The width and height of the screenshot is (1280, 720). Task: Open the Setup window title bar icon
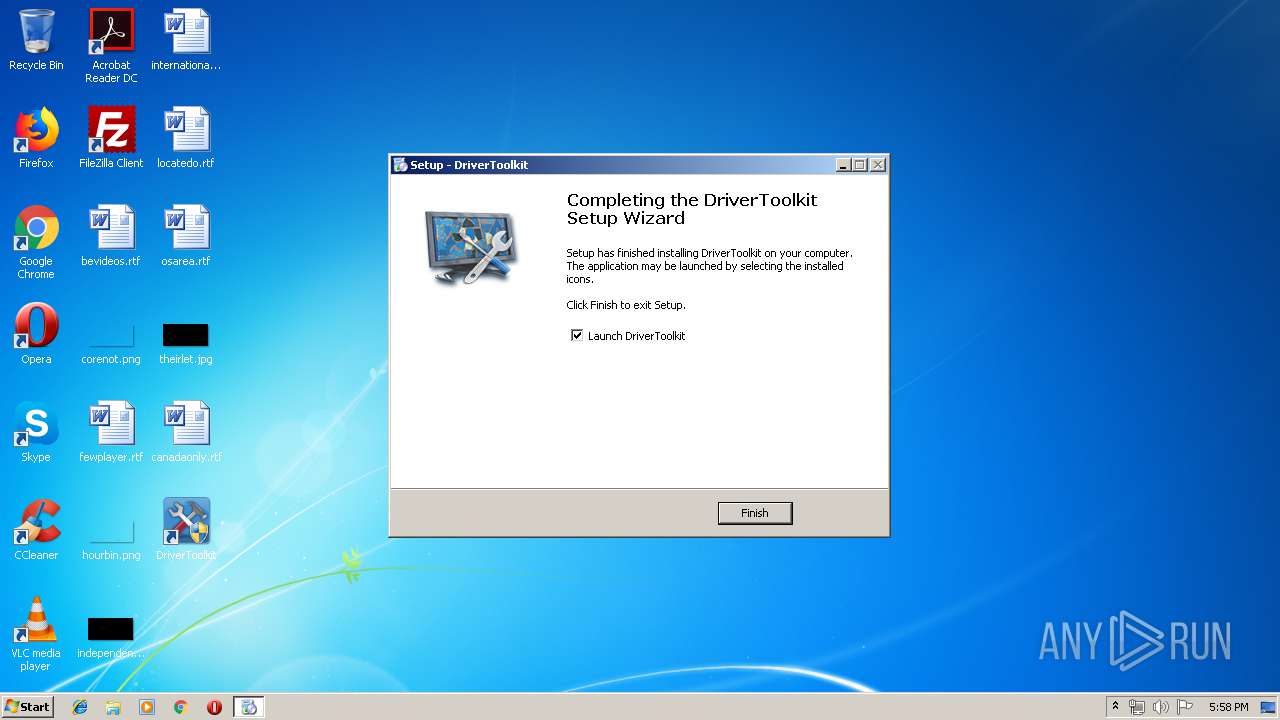pos(401,165)
